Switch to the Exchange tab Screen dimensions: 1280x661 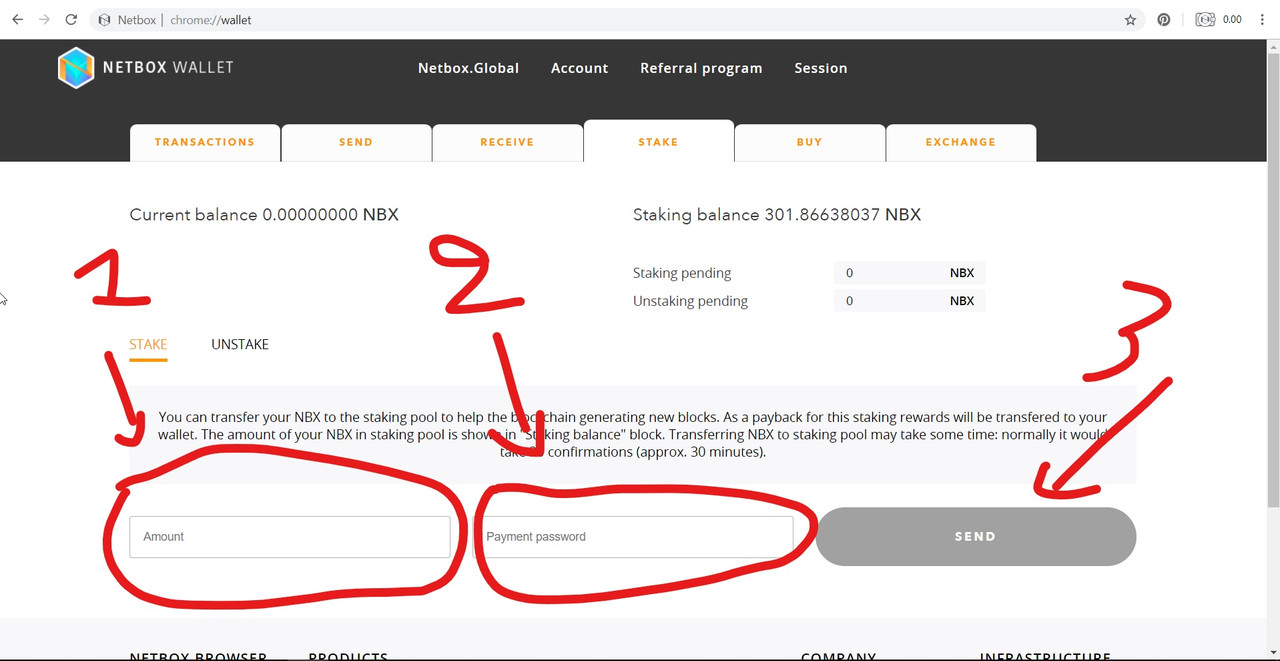(x=960, y=142)
